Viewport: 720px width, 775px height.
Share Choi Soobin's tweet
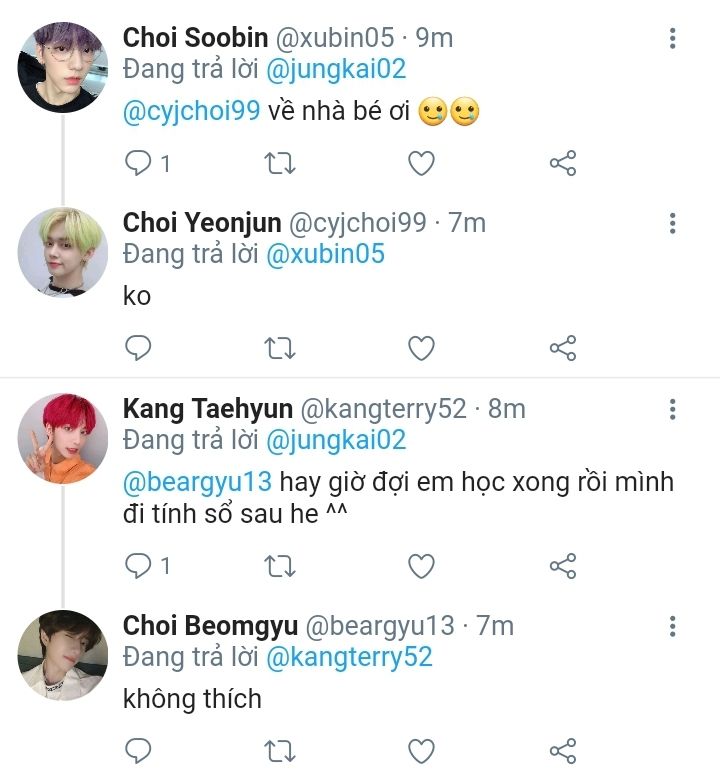(x=563, y=162)
